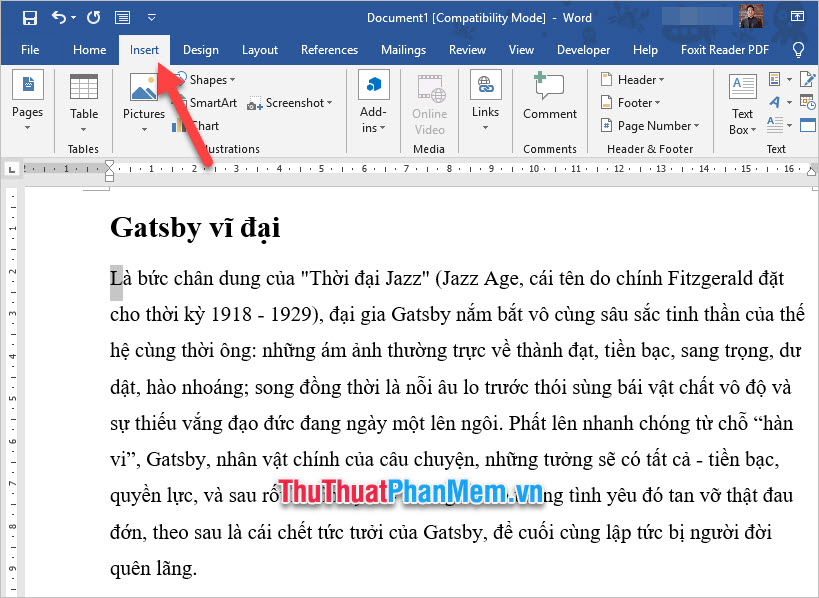
Task: Open the Page Number dropdown
Action: click(x=650, y=126)
